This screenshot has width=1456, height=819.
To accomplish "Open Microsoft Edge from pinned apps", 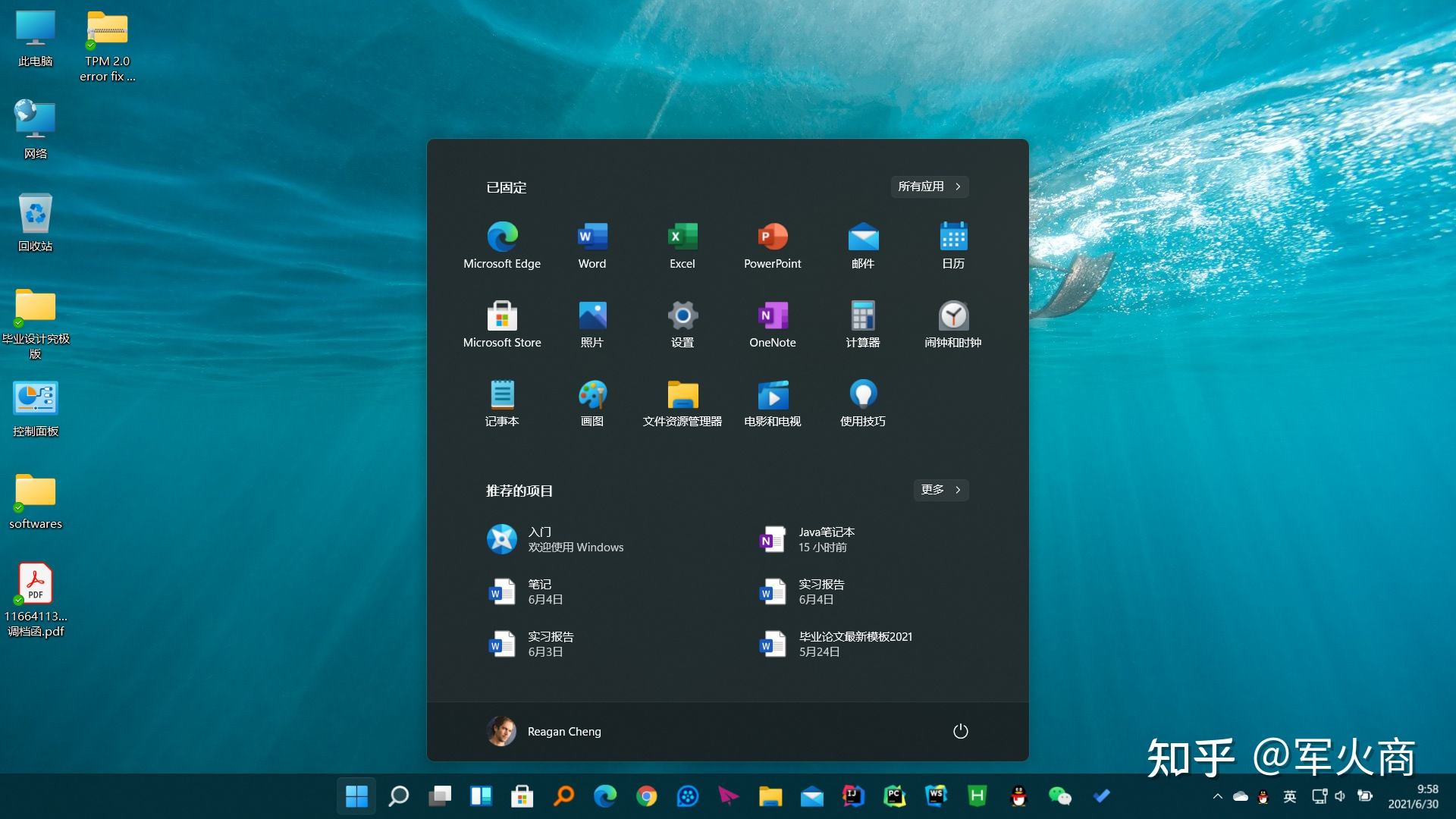I will coord(502,246).
